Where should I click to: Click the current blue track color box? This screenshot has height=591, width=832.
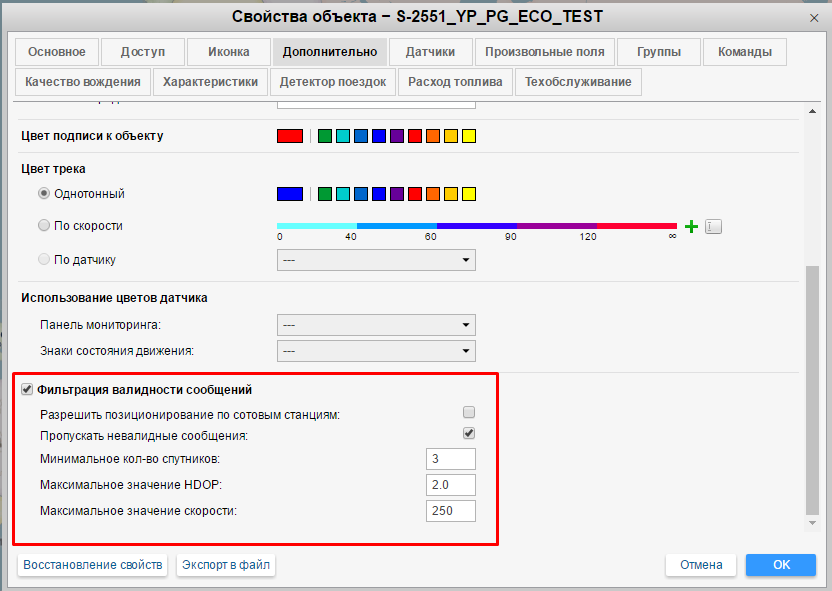click(x=290, y=194)
